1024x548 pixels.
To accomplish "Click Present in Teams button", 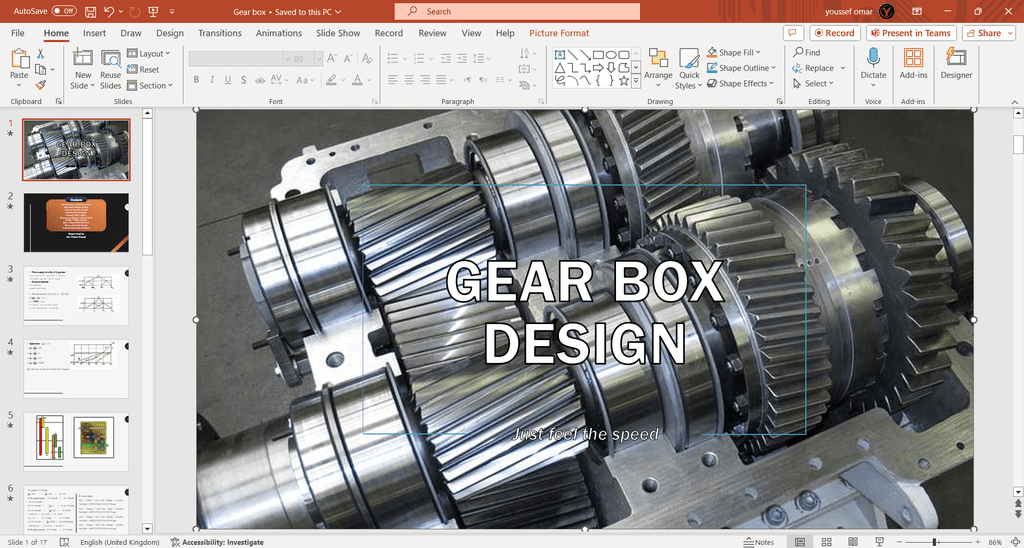I will coord(911,33).
